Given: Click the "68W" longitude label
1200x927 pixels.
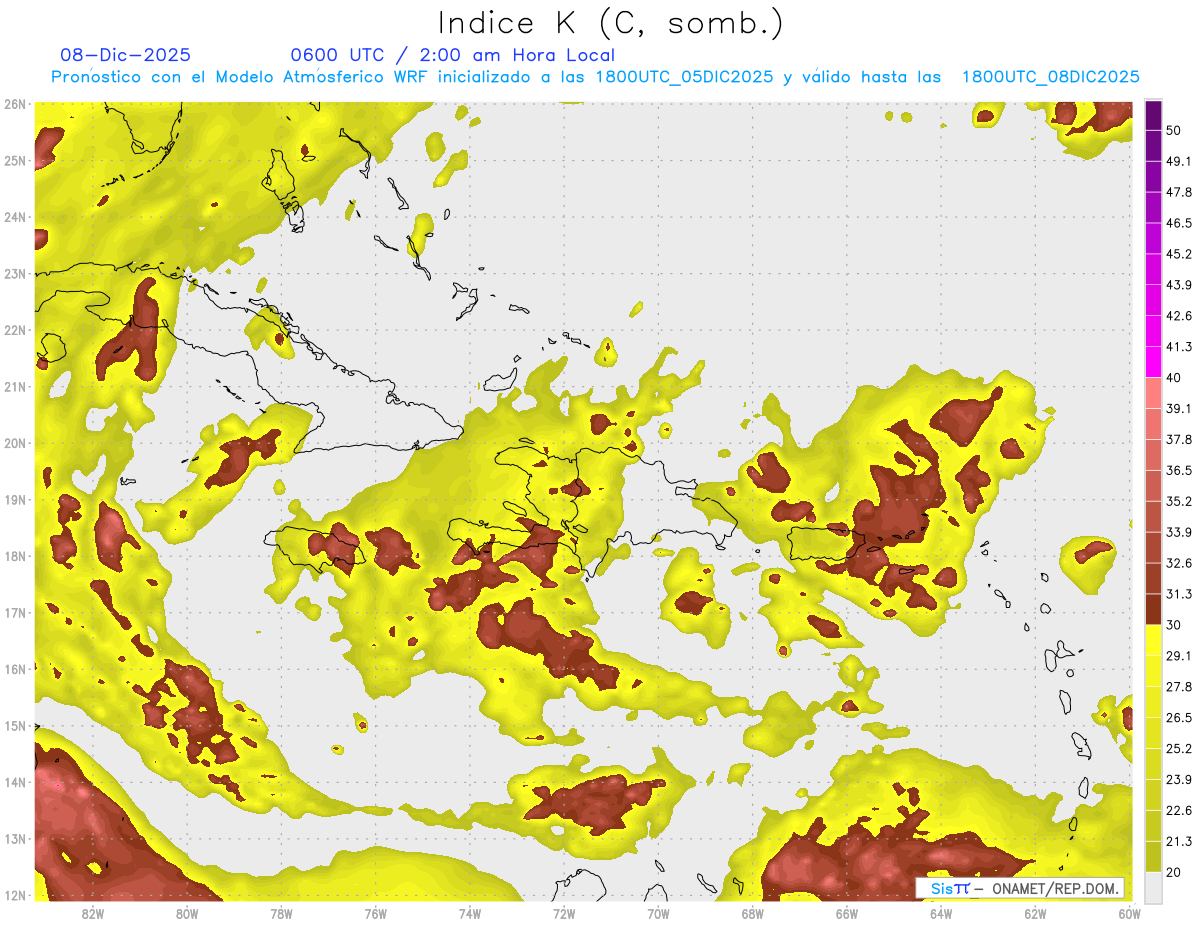Looking at the screenshot, I should [x=752, y=914].
